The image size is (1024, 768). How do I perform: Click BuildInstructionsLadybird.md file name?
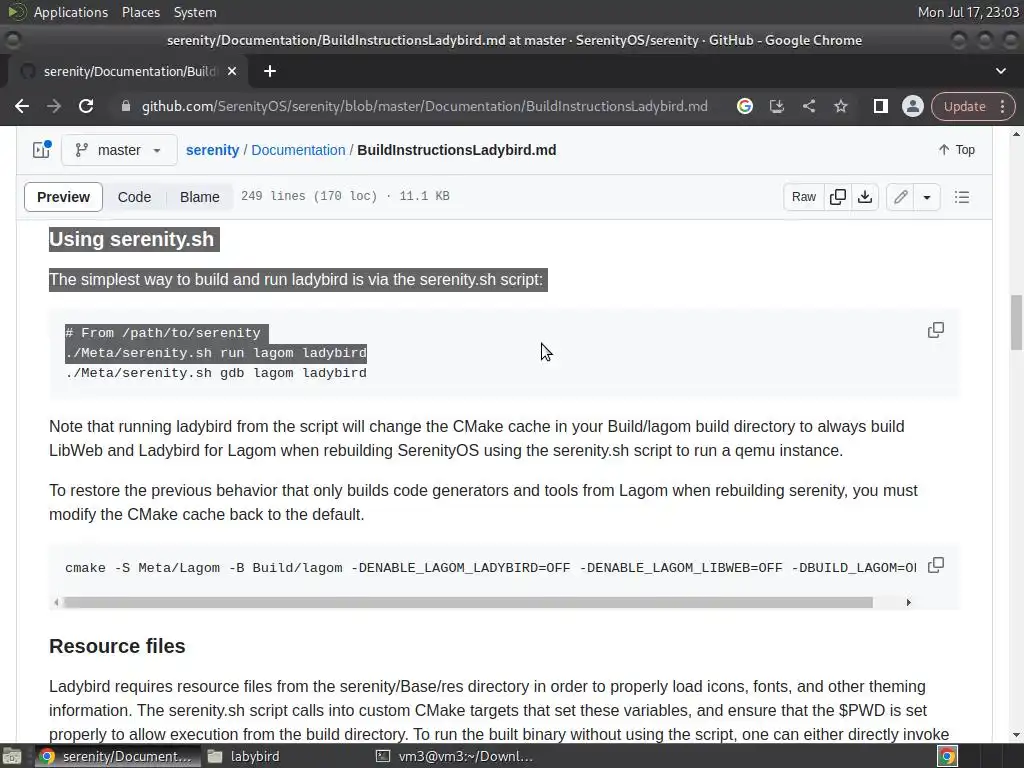(x=456, y=150)
